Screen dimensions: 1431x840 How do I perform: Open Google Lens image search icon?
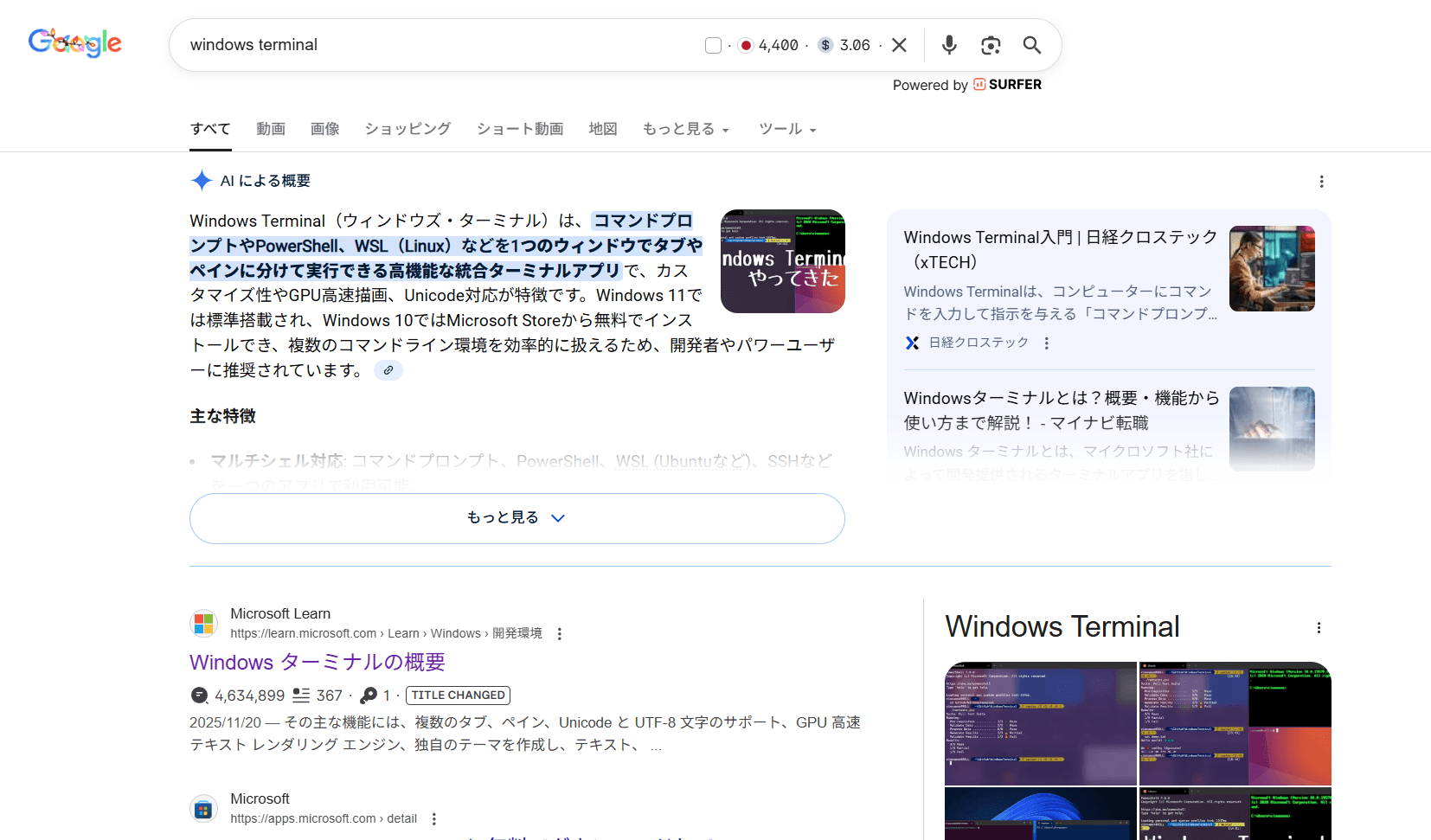(991, 44)
